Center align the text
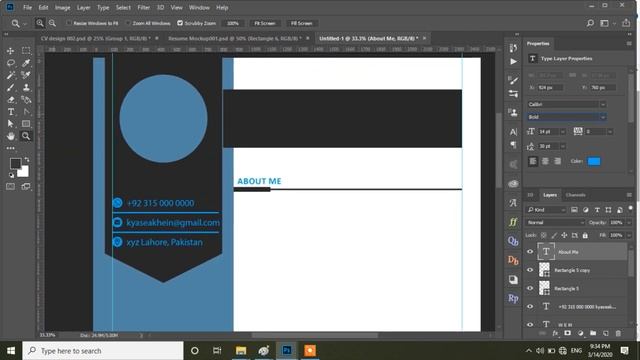Screen dimensions: 640x360 pos(545,161)
